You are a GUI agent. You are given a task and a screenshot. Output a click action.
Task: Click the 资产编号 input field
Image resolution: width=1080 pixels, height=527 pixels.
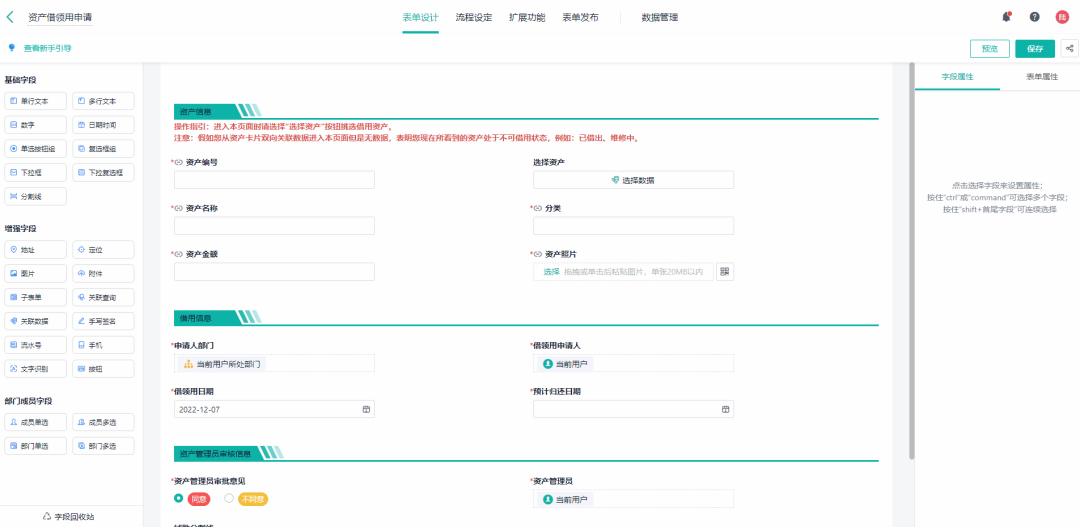point(274,180)
